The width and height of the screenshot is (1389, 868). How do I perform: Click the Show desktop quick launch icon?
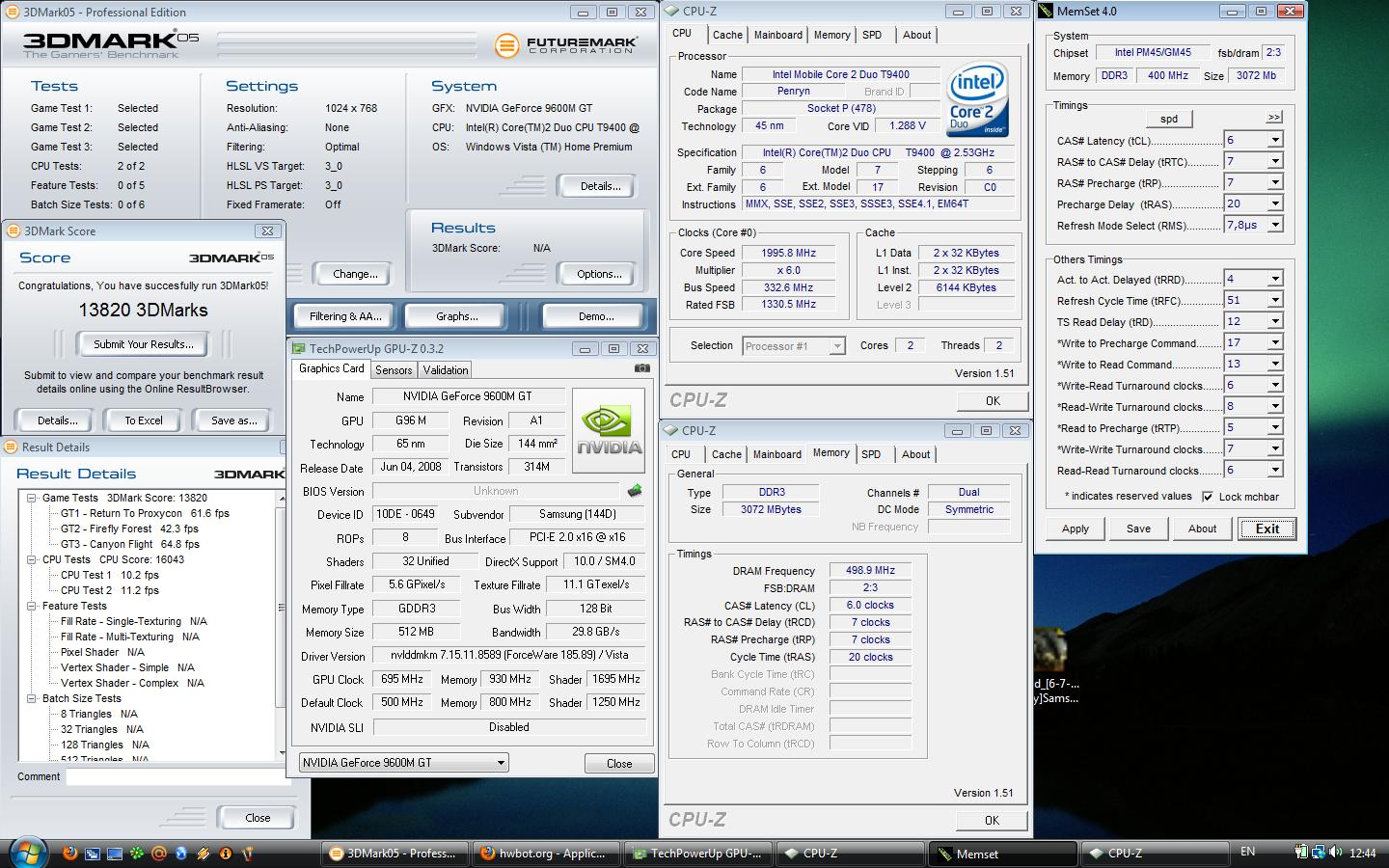(115, 854)
